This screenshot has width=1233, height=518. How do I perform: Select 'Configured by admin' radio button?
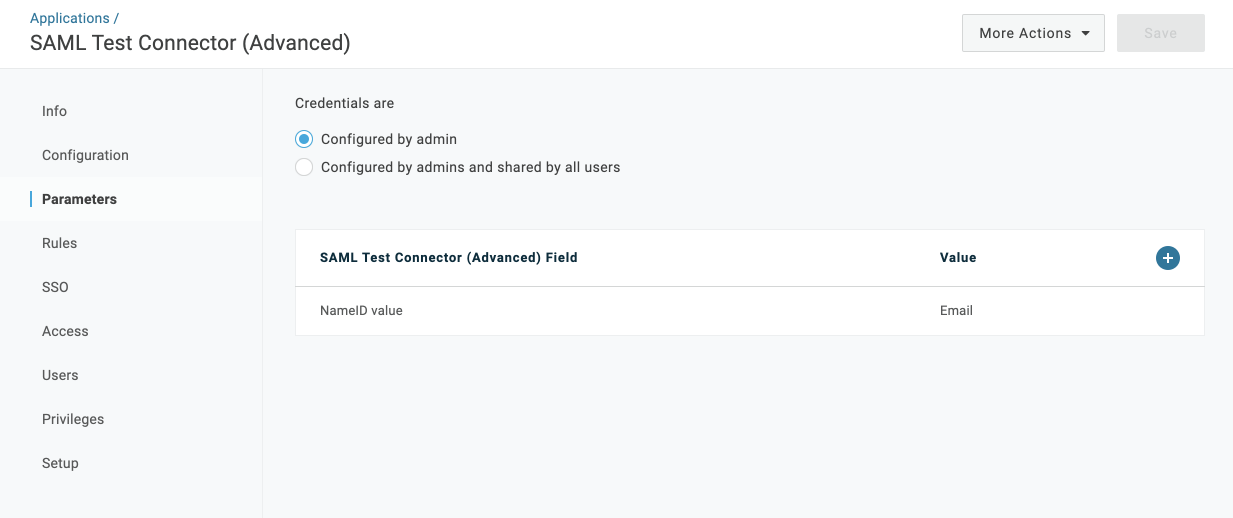tap(304, 139)
